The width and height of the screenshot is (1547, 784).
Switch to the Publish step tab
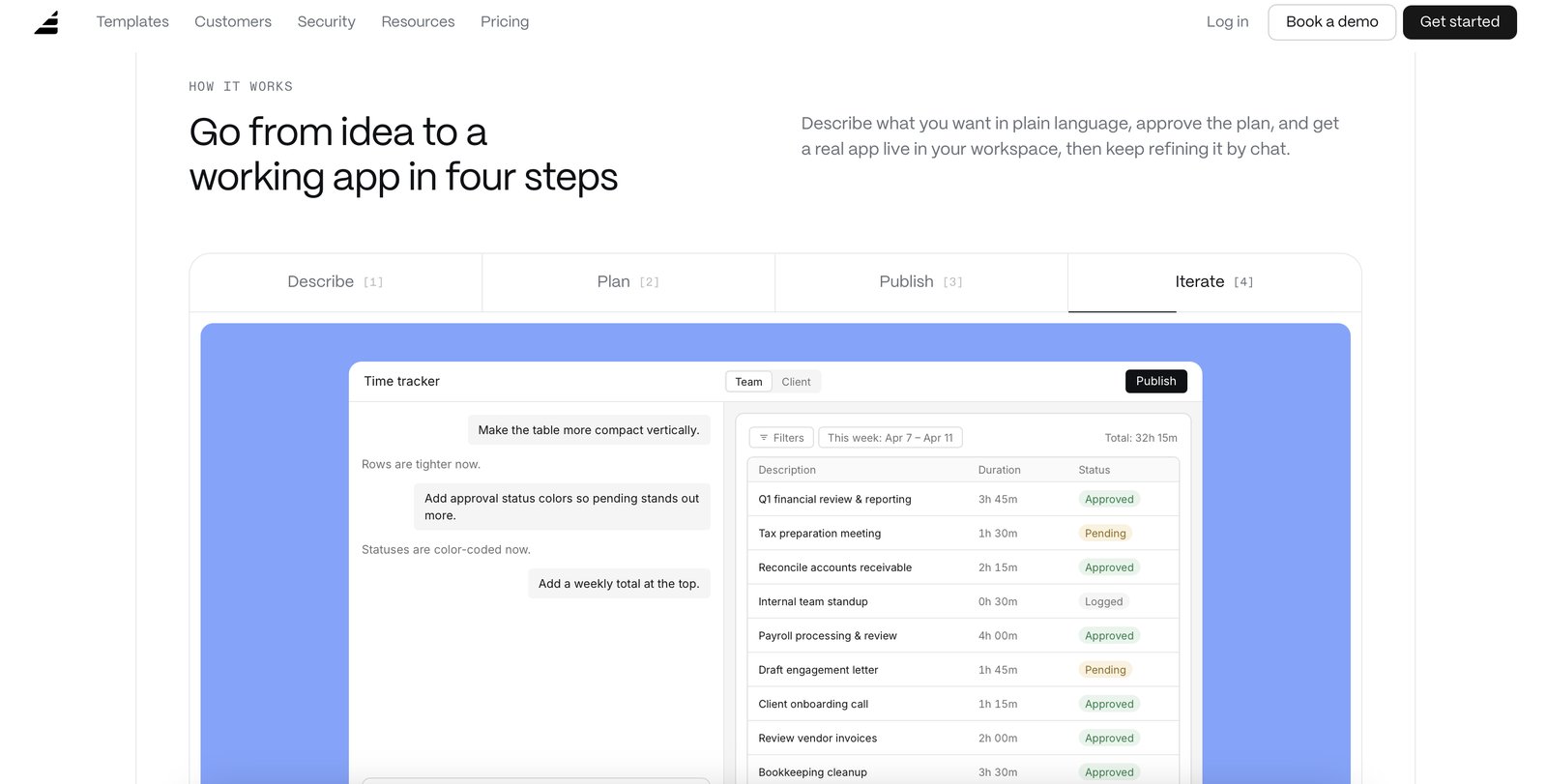click(x=921, y=282)
